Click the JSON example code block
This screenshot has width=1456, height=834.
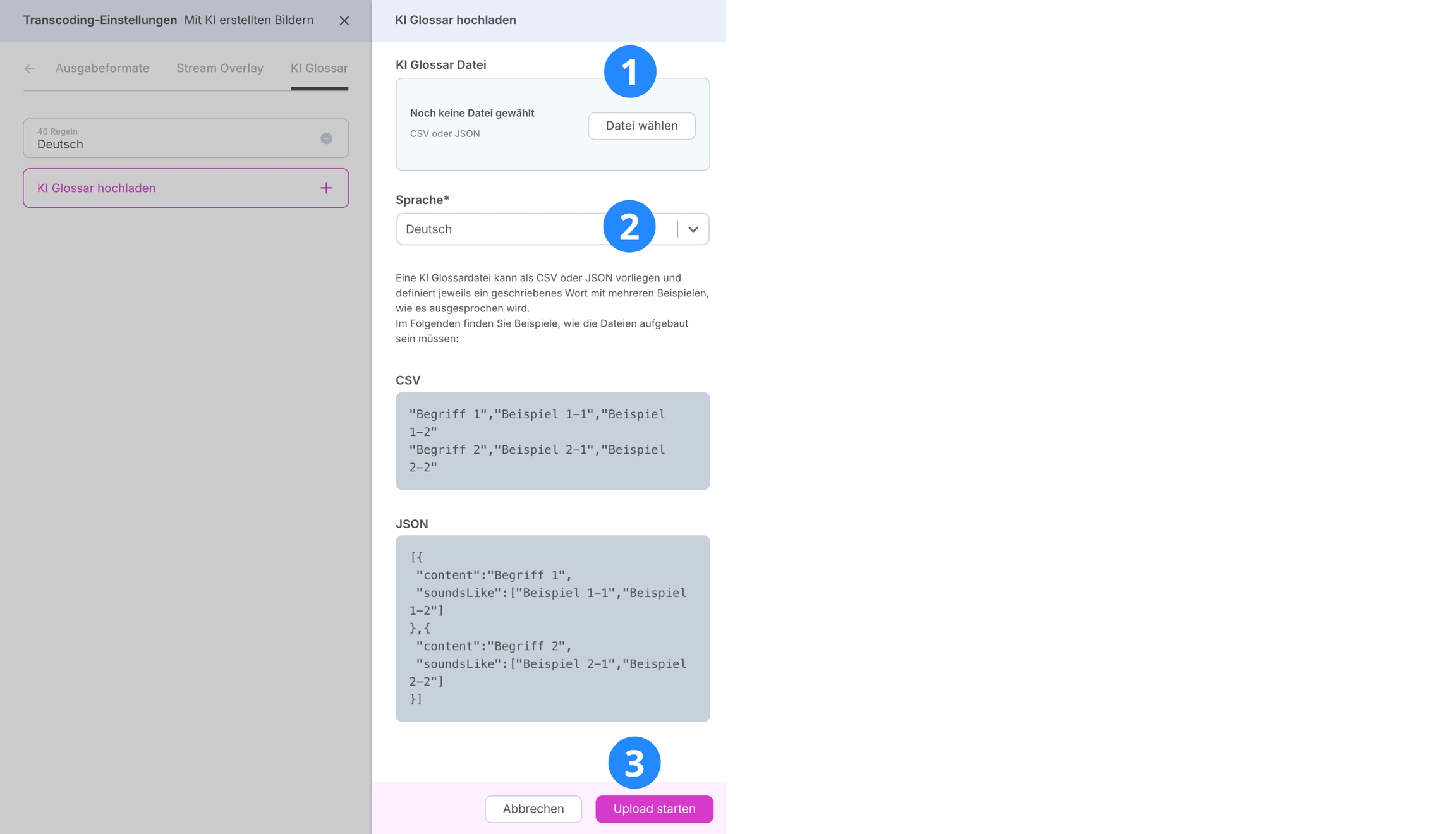[x=552, y=628]
